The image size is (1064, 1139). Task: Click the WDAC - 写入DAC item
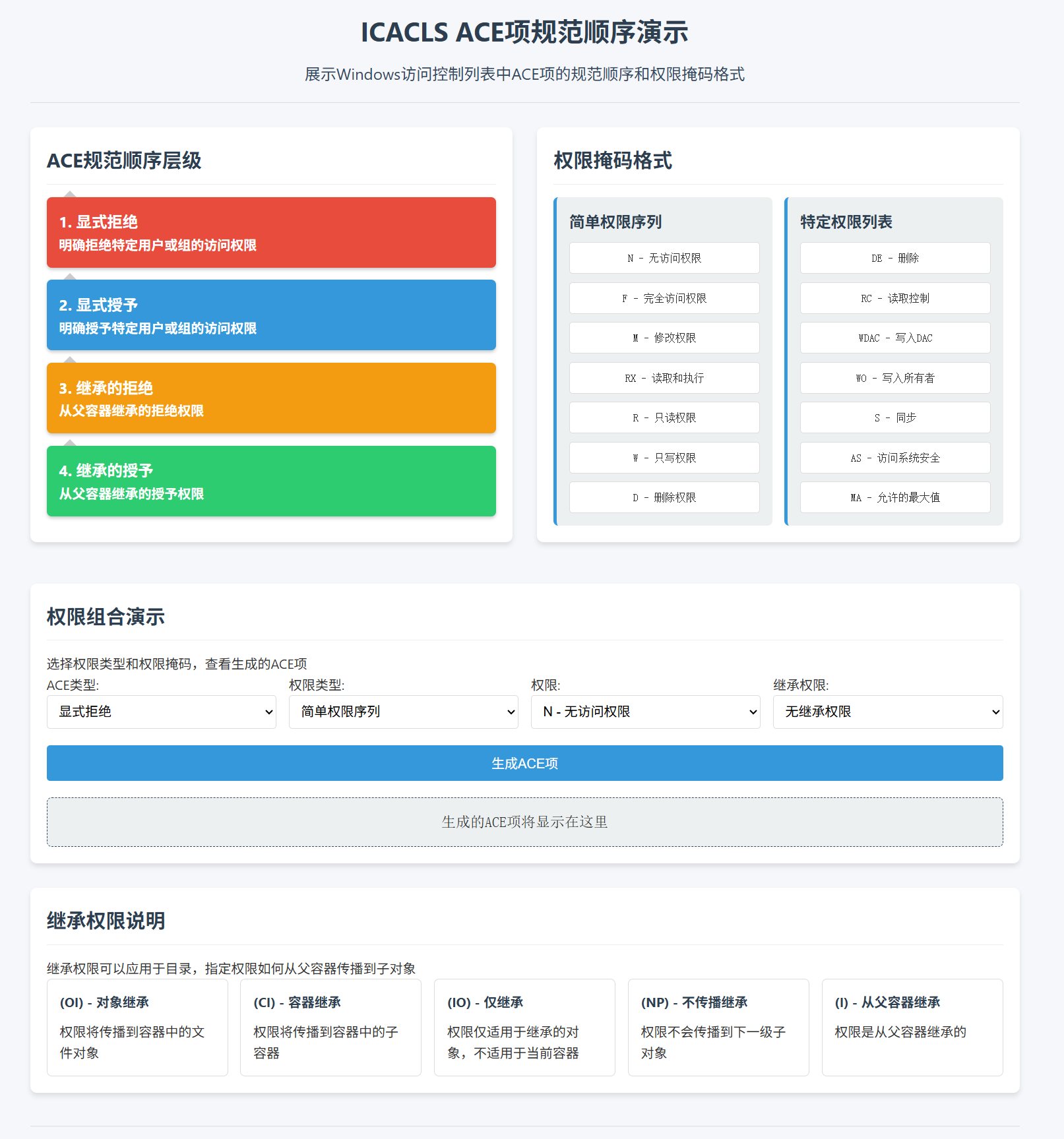[895, 338]
